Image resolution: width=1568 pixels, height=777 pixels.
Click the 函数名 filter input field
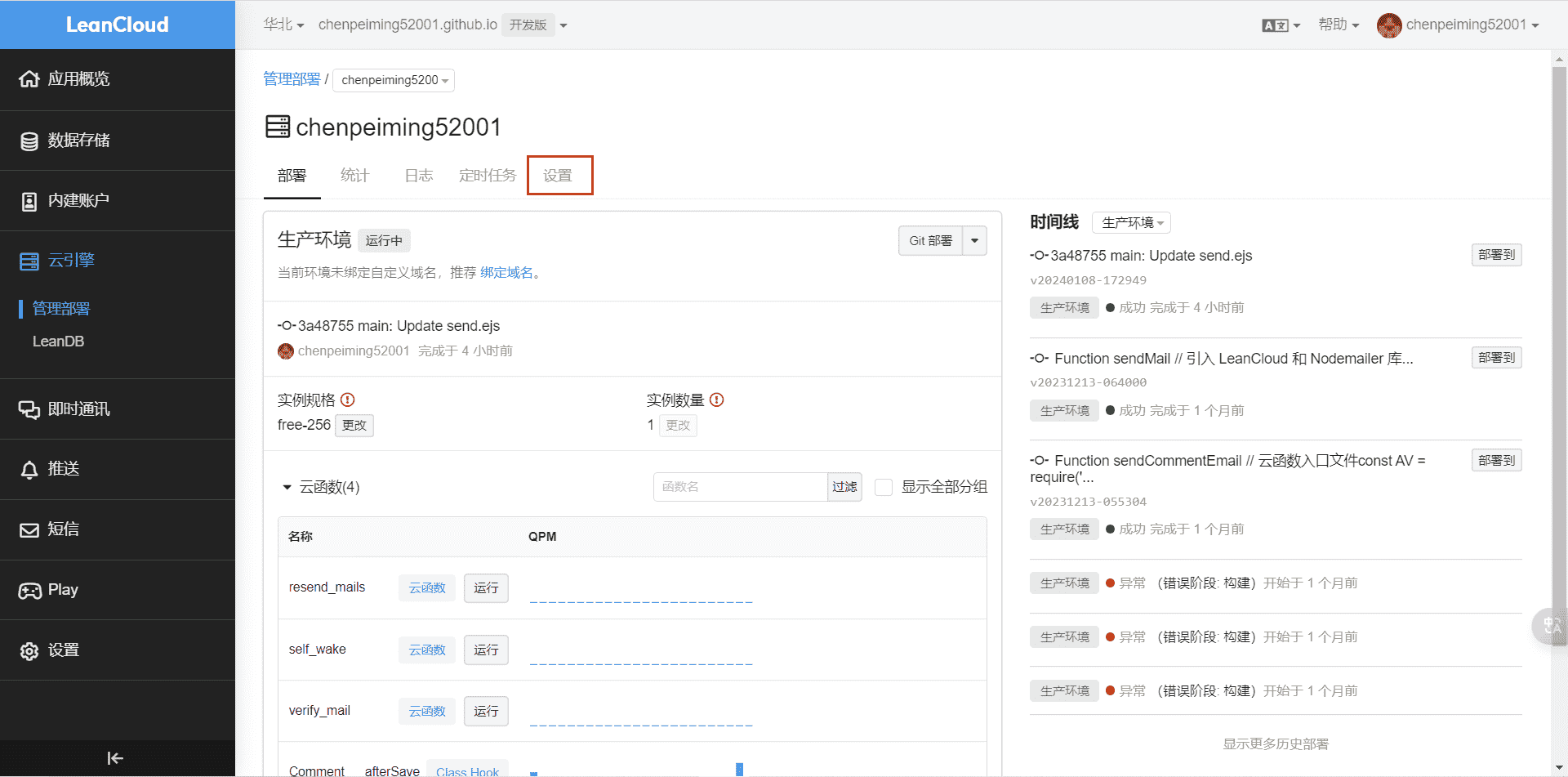point(741,487)
